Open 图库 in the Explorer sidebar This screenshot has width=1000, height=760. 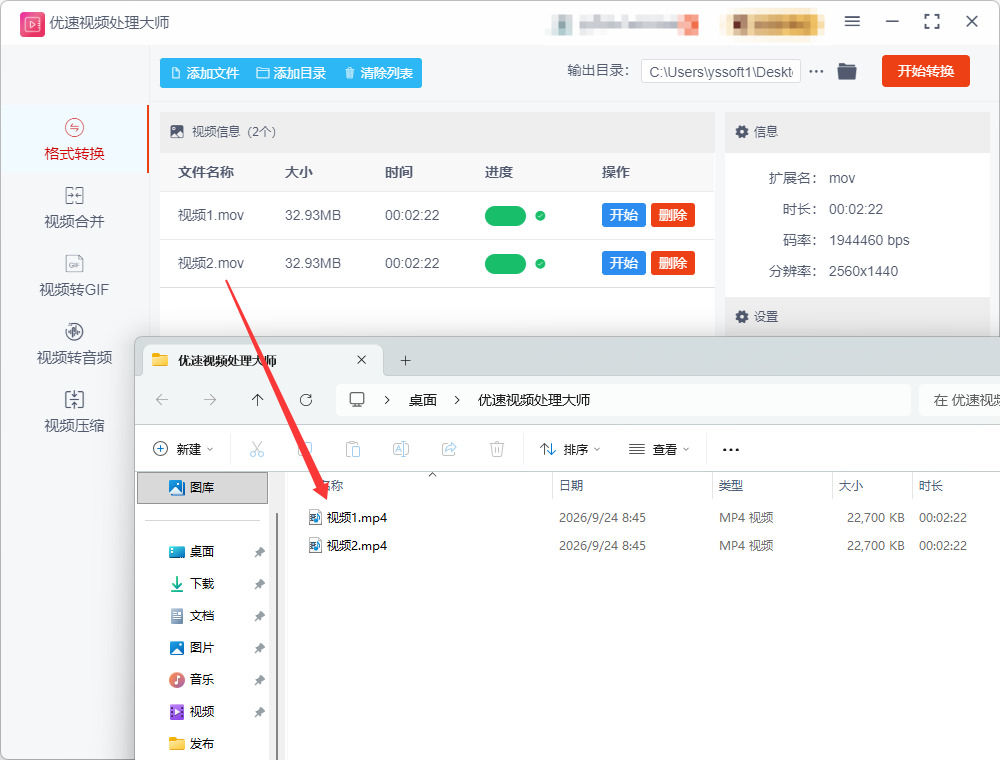pos(202,488)
